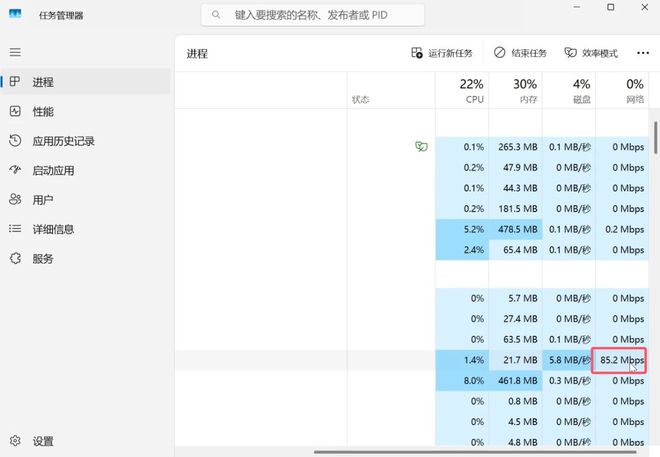This screenshot has height=457, width=660.
Task: Select the 用户 sidebar item
Action: [x=85, y=200]
